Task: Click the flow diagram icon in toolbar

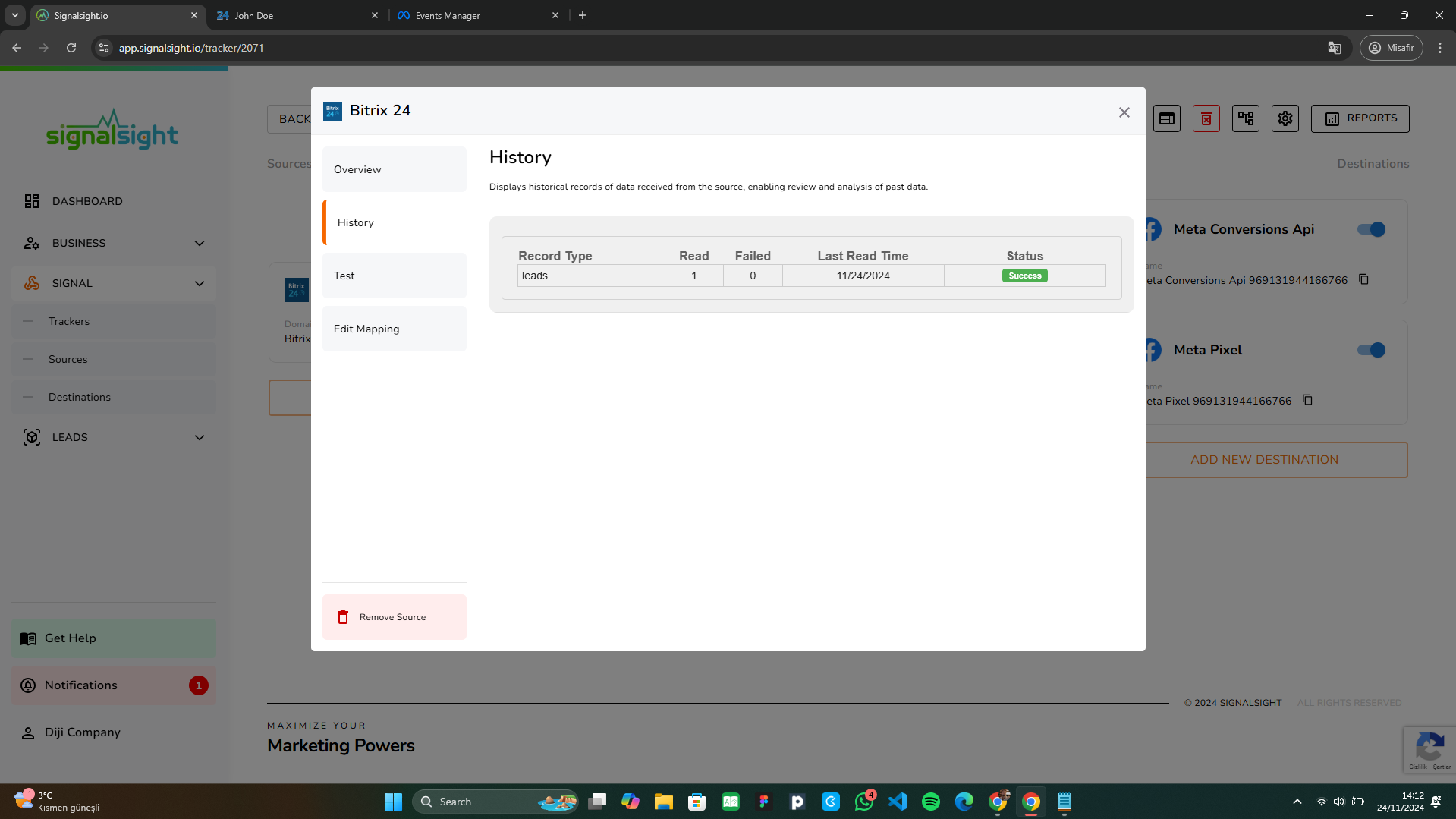Action: pyautogui.click(x=1245, y=118)
